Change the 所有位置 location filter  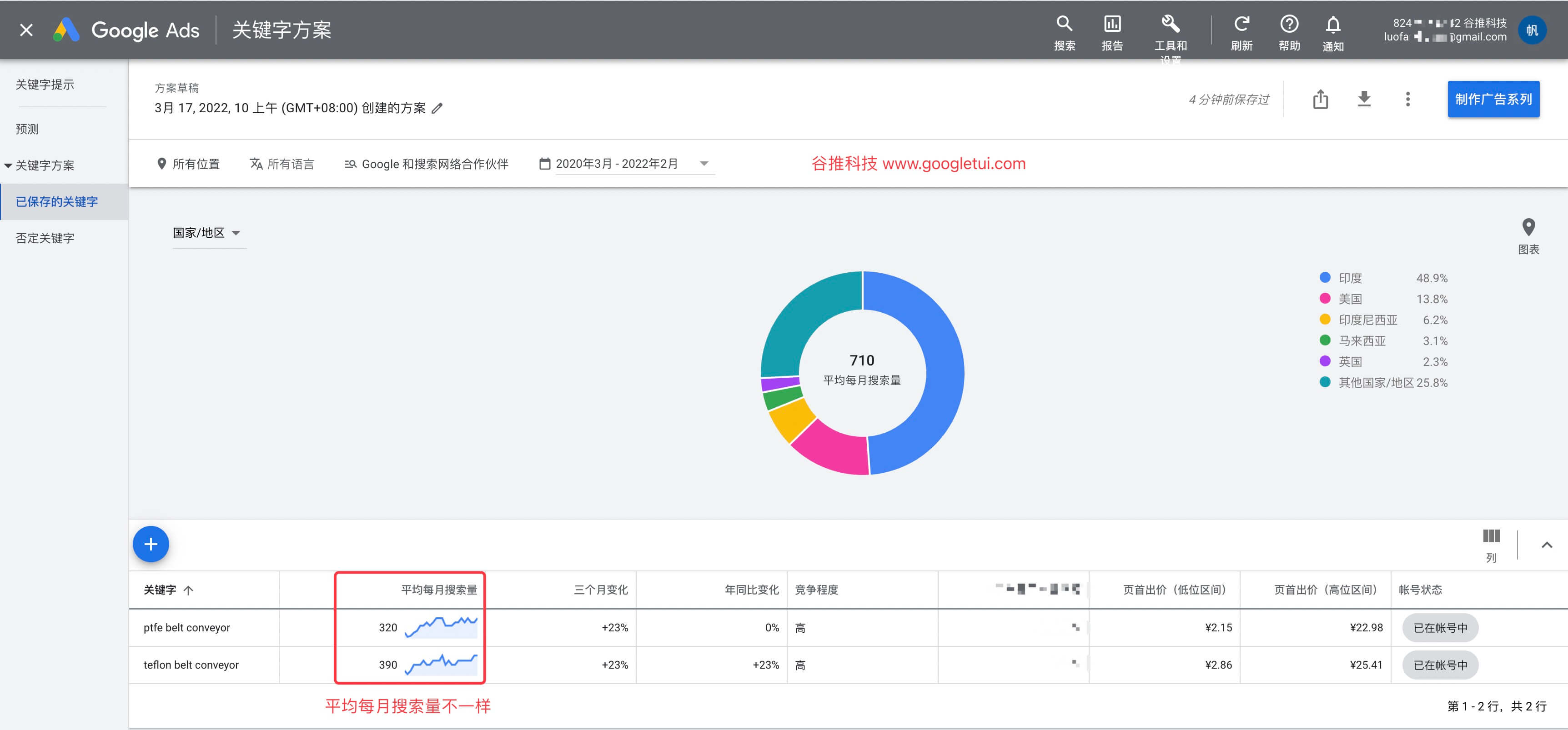click(x=188, y=164)
